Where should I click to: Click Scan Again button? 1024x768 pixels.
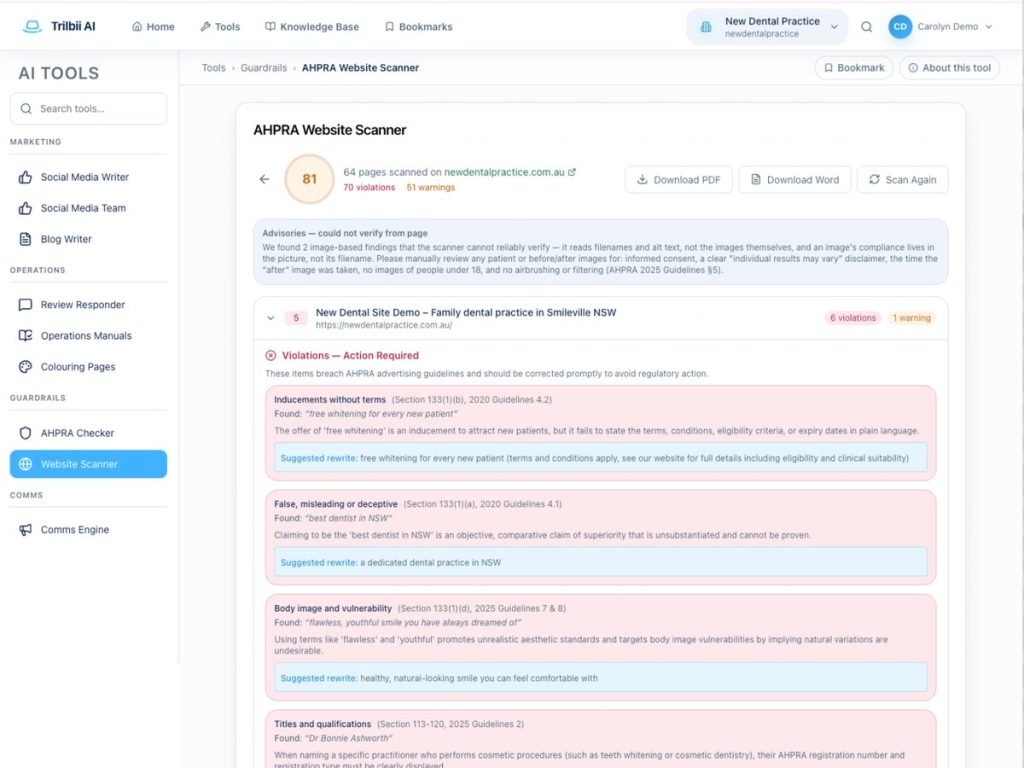point(903,180)
